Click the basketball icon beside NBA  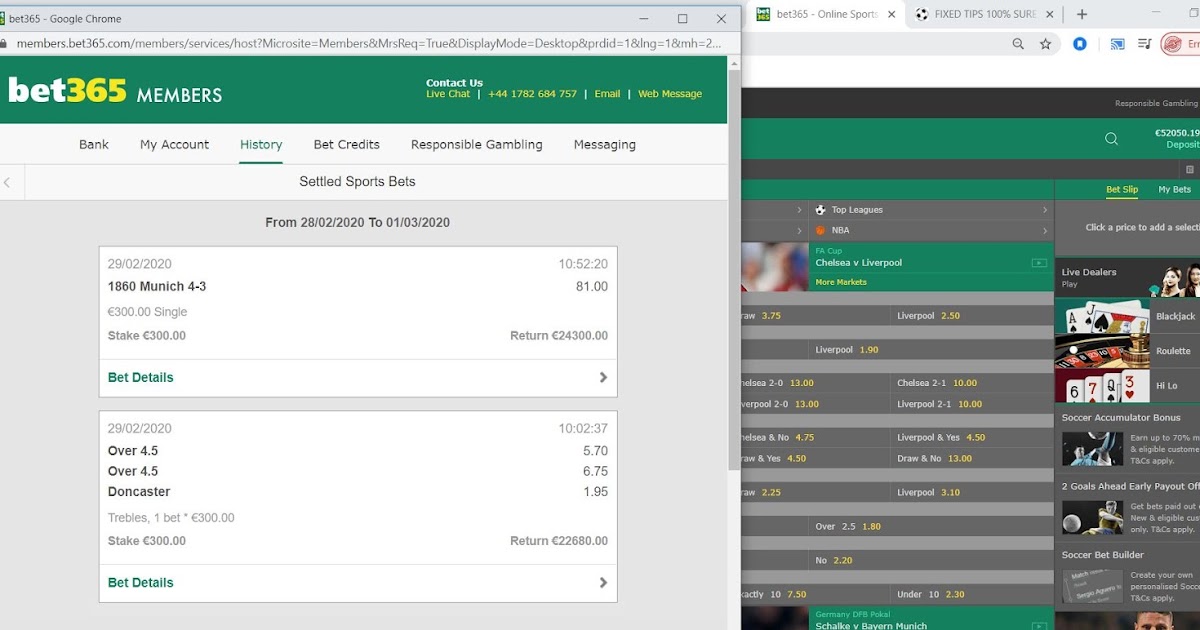point(821,230)
